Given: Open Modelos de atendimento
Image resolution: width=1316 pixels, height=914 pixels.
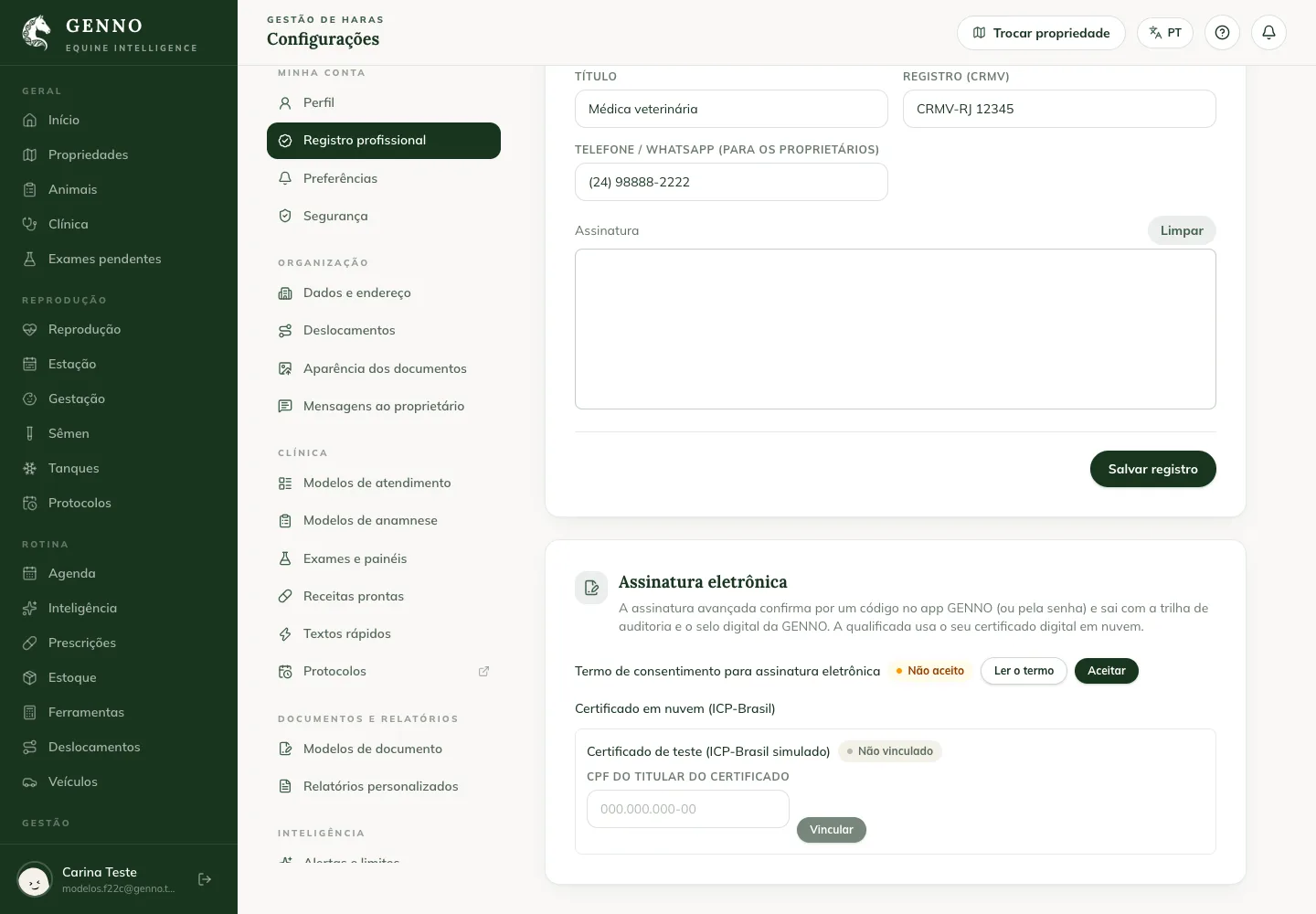Looking at the screenshot, I should coord(384,483).
